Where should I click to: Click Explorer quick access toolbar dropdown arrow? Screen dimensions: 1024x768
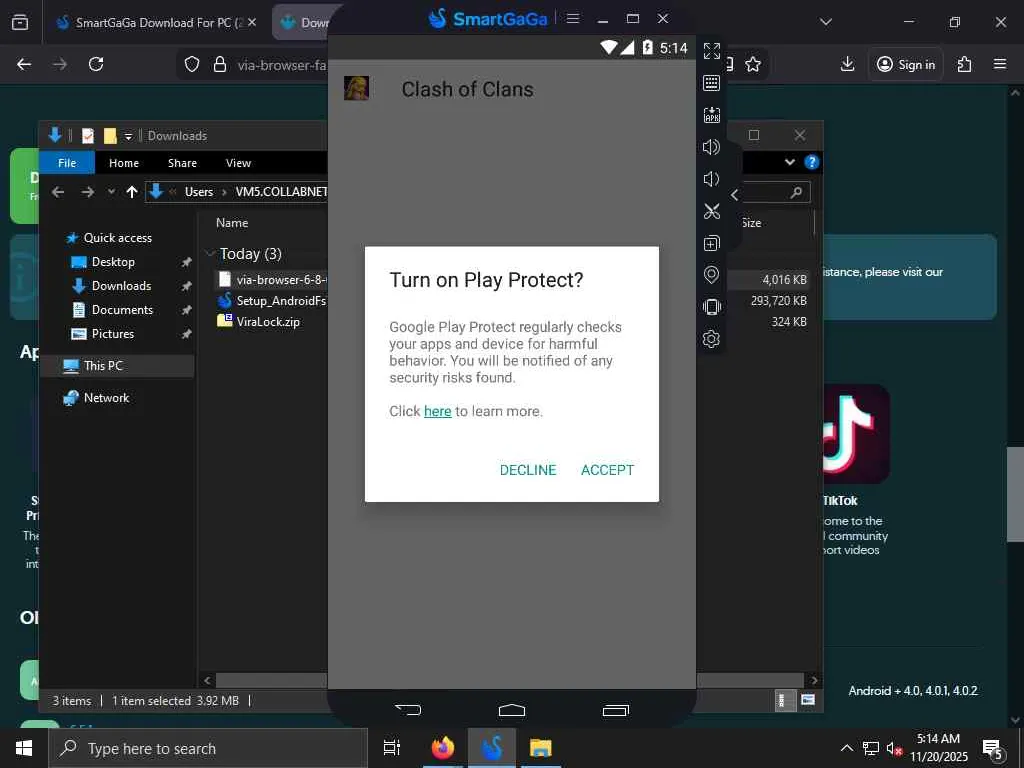click(x=128, y=136)
